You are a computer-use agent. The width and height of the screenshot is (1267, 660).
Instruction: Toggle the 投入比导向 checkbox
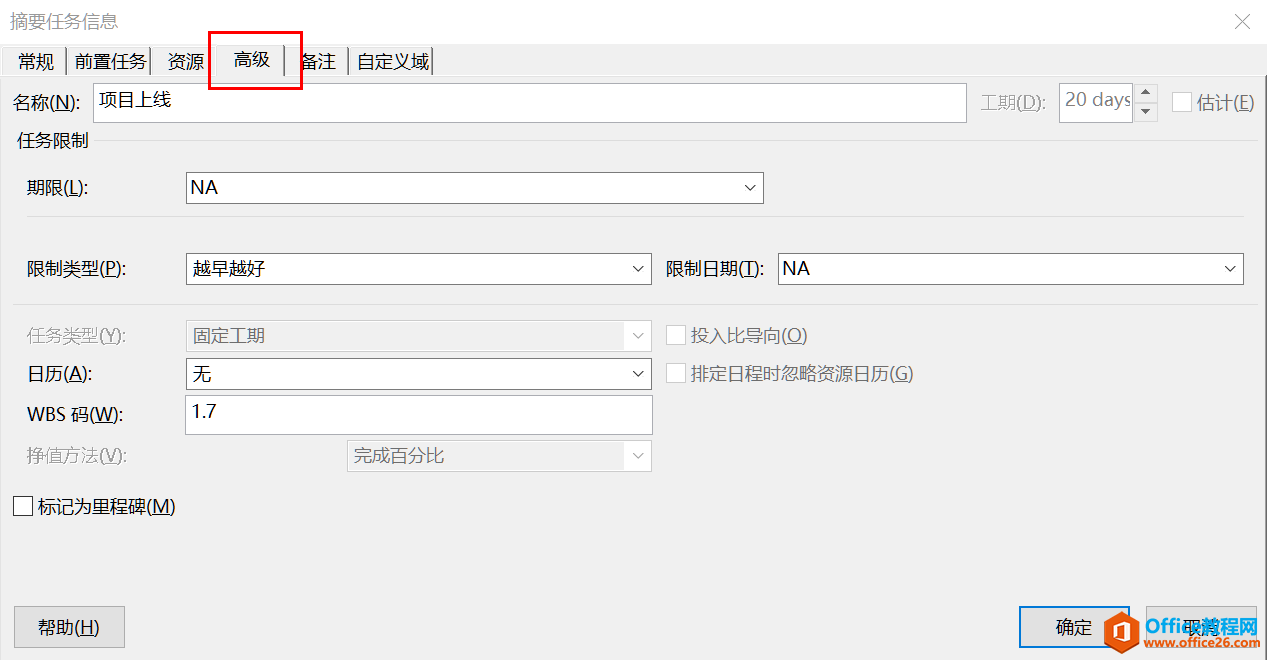(x=677, y=336)
